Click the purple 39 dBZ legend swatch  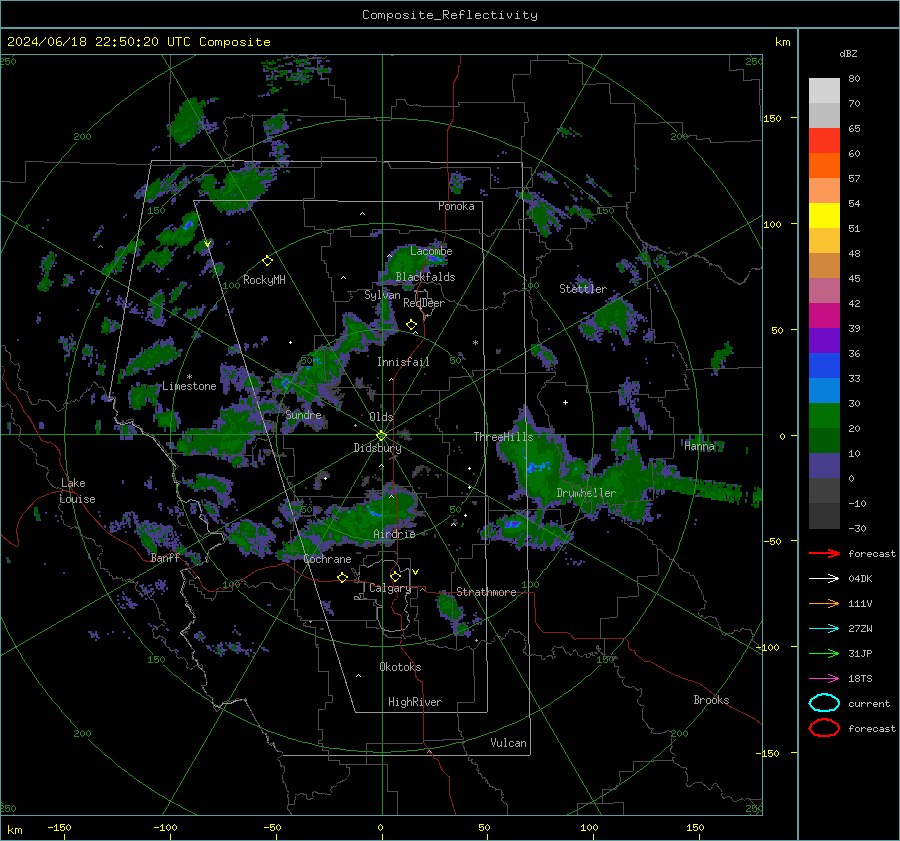[x=824, y=340]
